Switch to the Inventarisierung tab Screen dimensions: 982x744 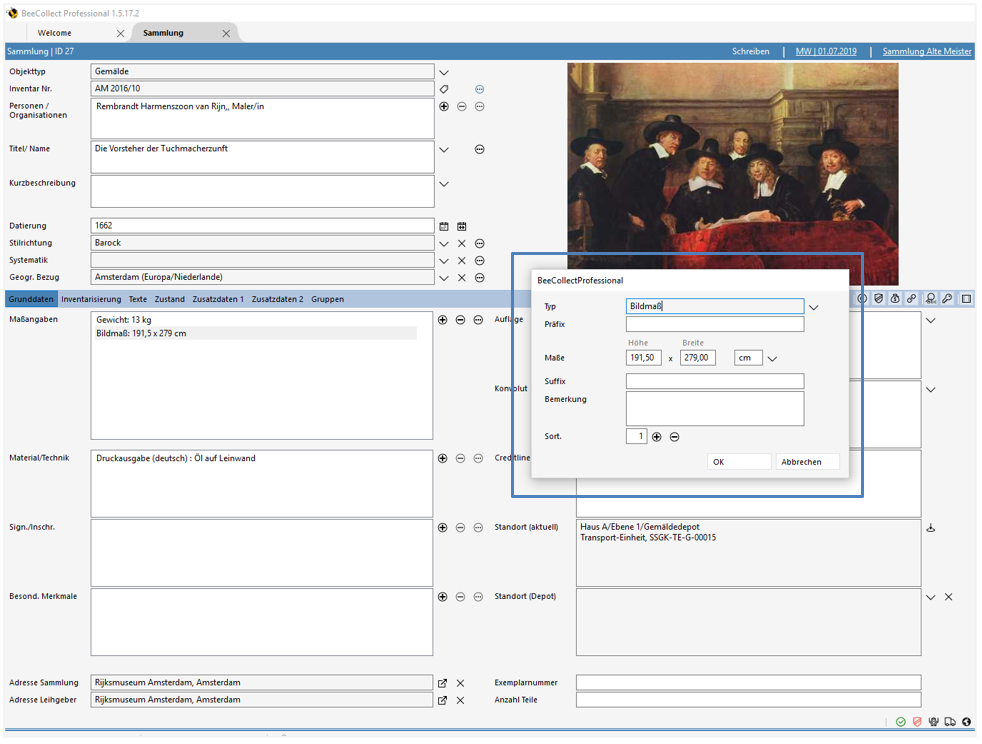[x=90, y=299]
